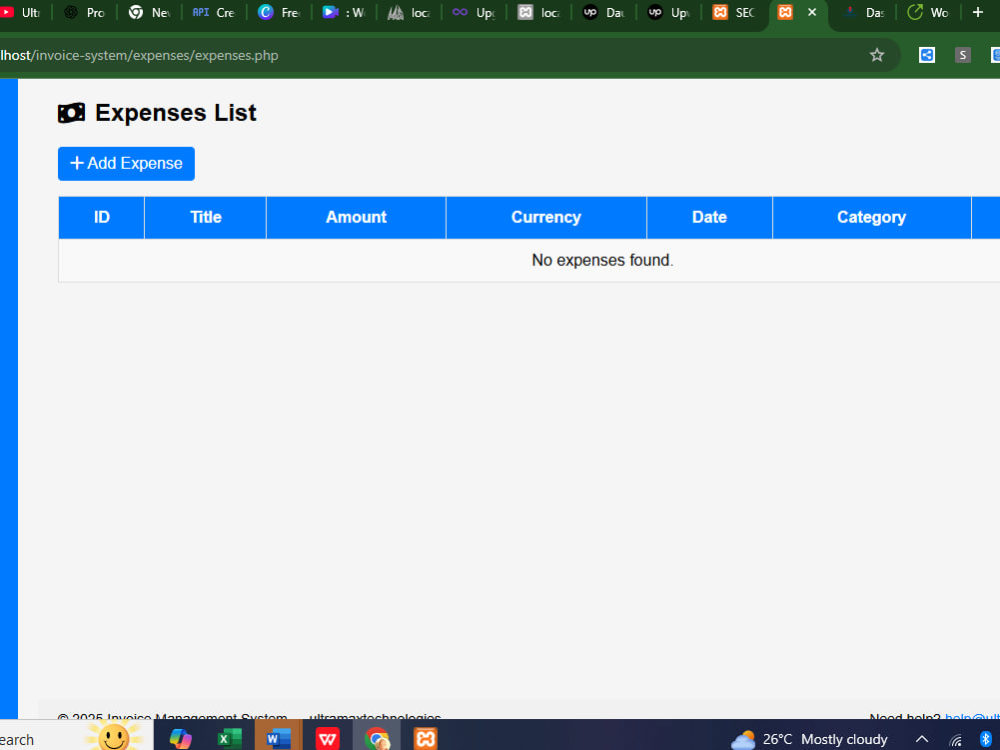Switch to the ': W' video tab
This screenshot has width=1000, height=750.
point(344,12)
